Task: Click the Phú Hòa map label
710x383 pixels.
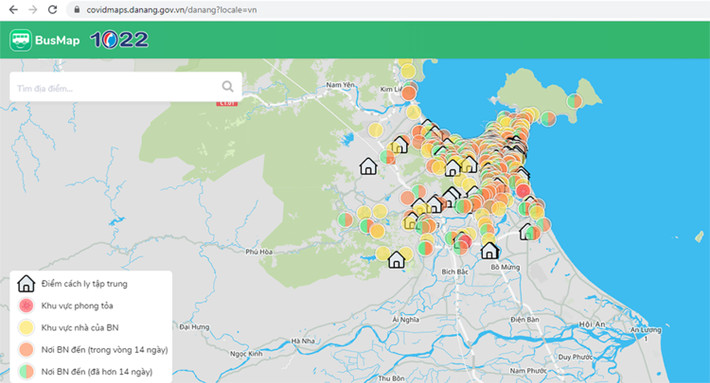Action: tap(259, 252)
